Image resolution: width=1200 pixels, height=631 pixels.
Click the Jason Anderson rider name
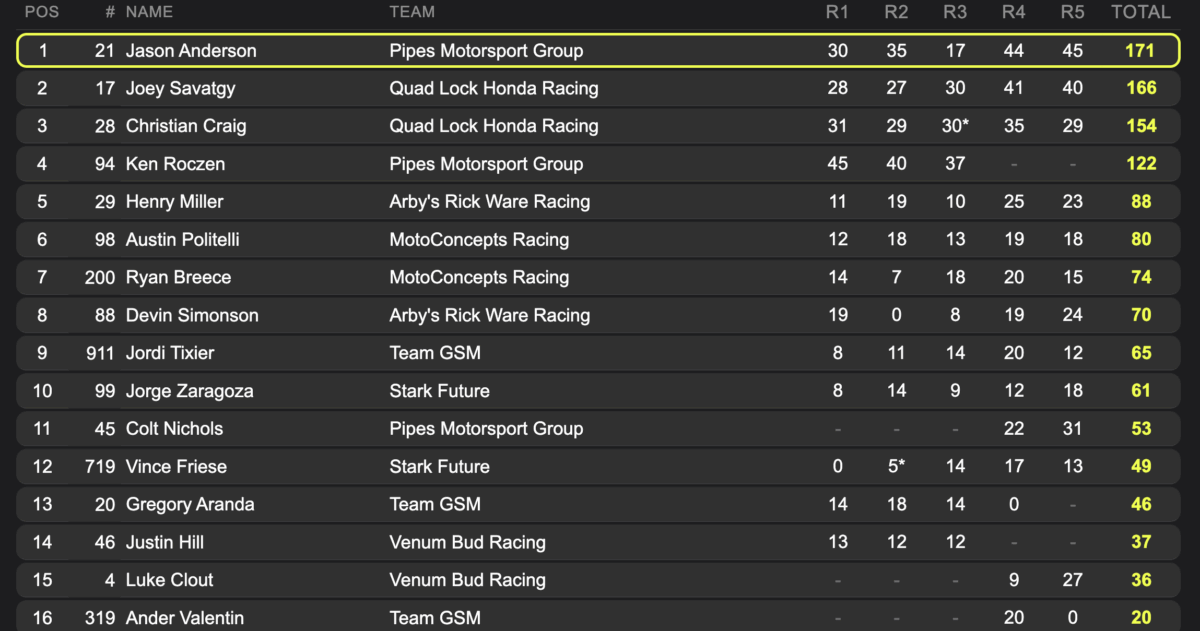click(x=191, y=51)
